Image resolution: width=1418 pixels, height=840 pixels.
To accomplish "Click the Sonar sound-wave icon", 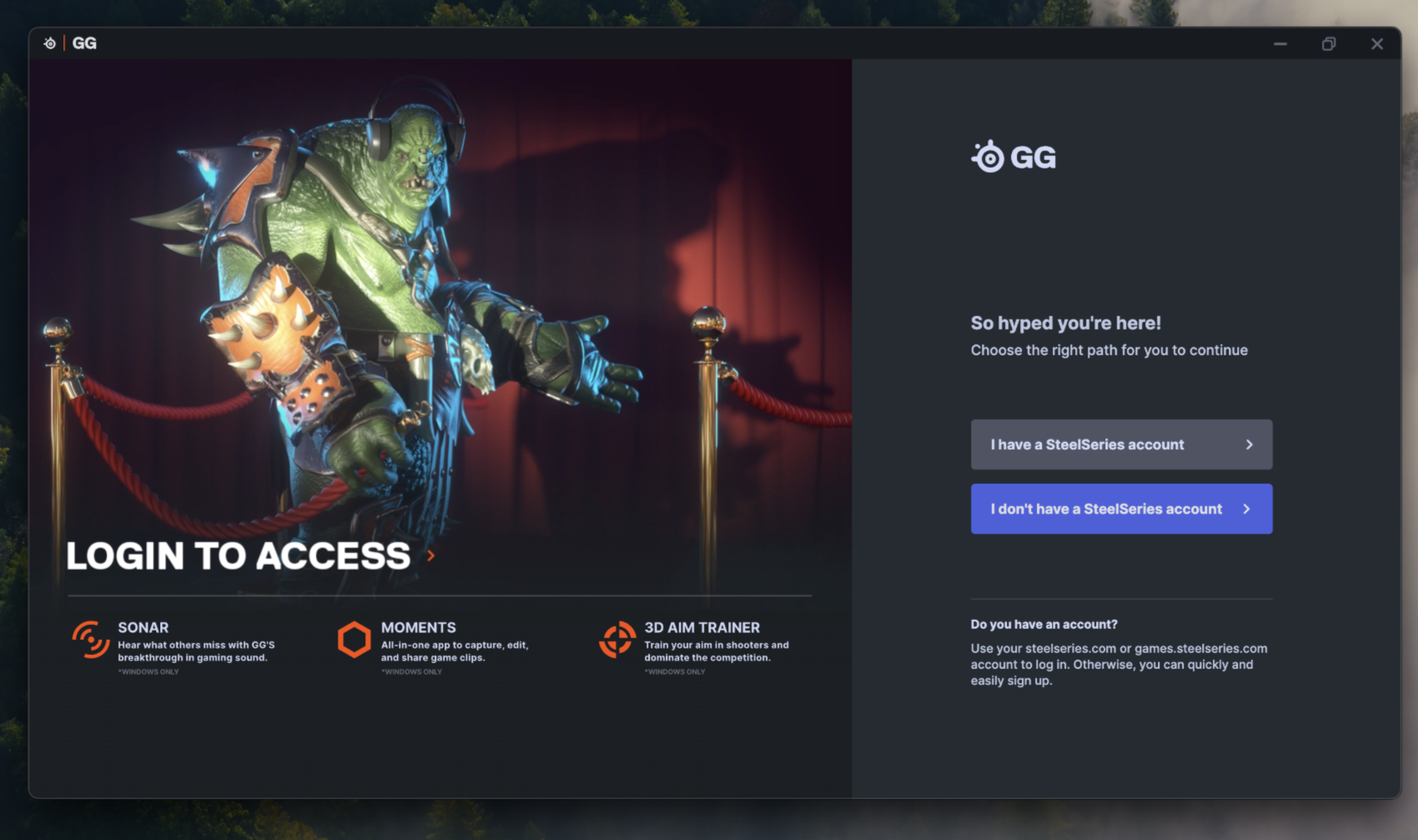I will (x=91, y=640).
